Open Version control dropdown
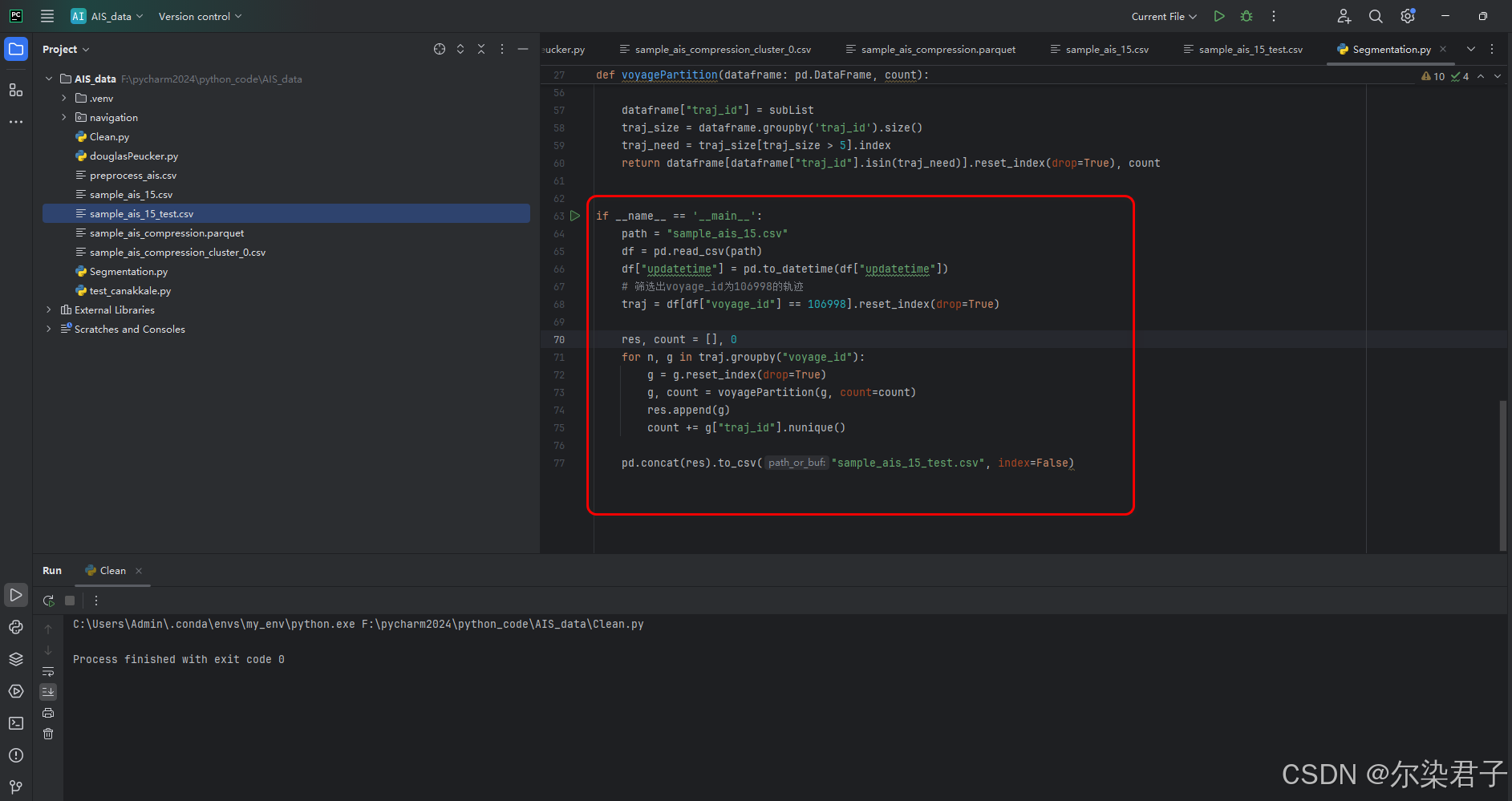Viewport: 1512px width, 801px height. click(200, 16)
